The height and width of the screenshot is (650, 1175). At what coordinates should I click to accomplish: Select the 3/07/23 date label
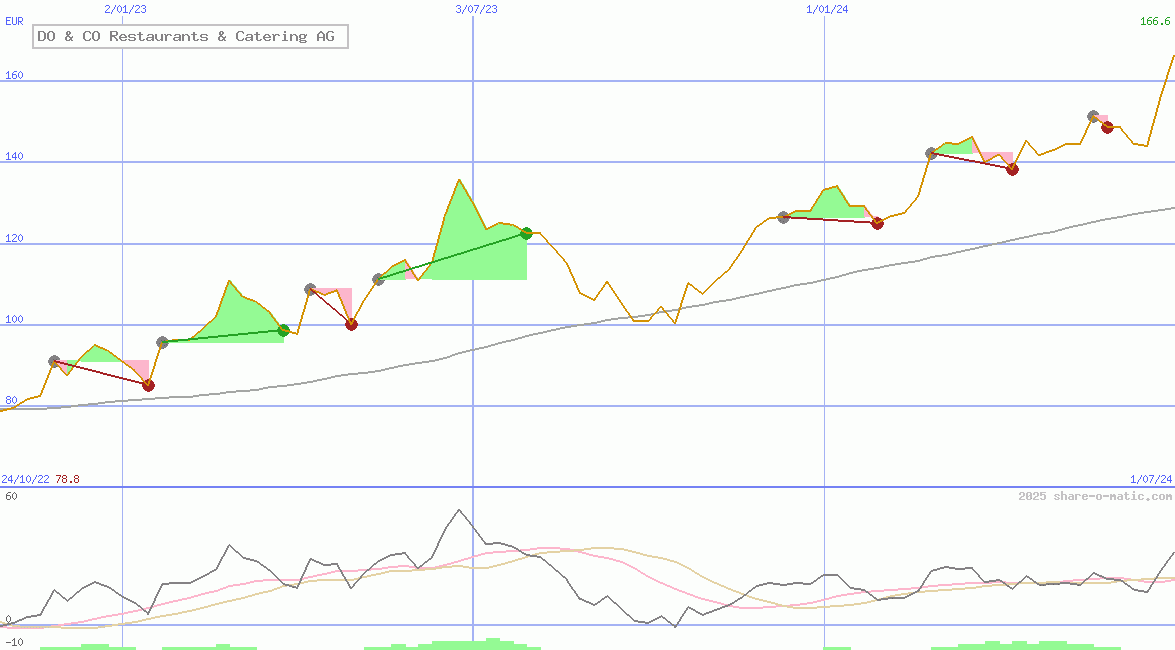(476, 9)
